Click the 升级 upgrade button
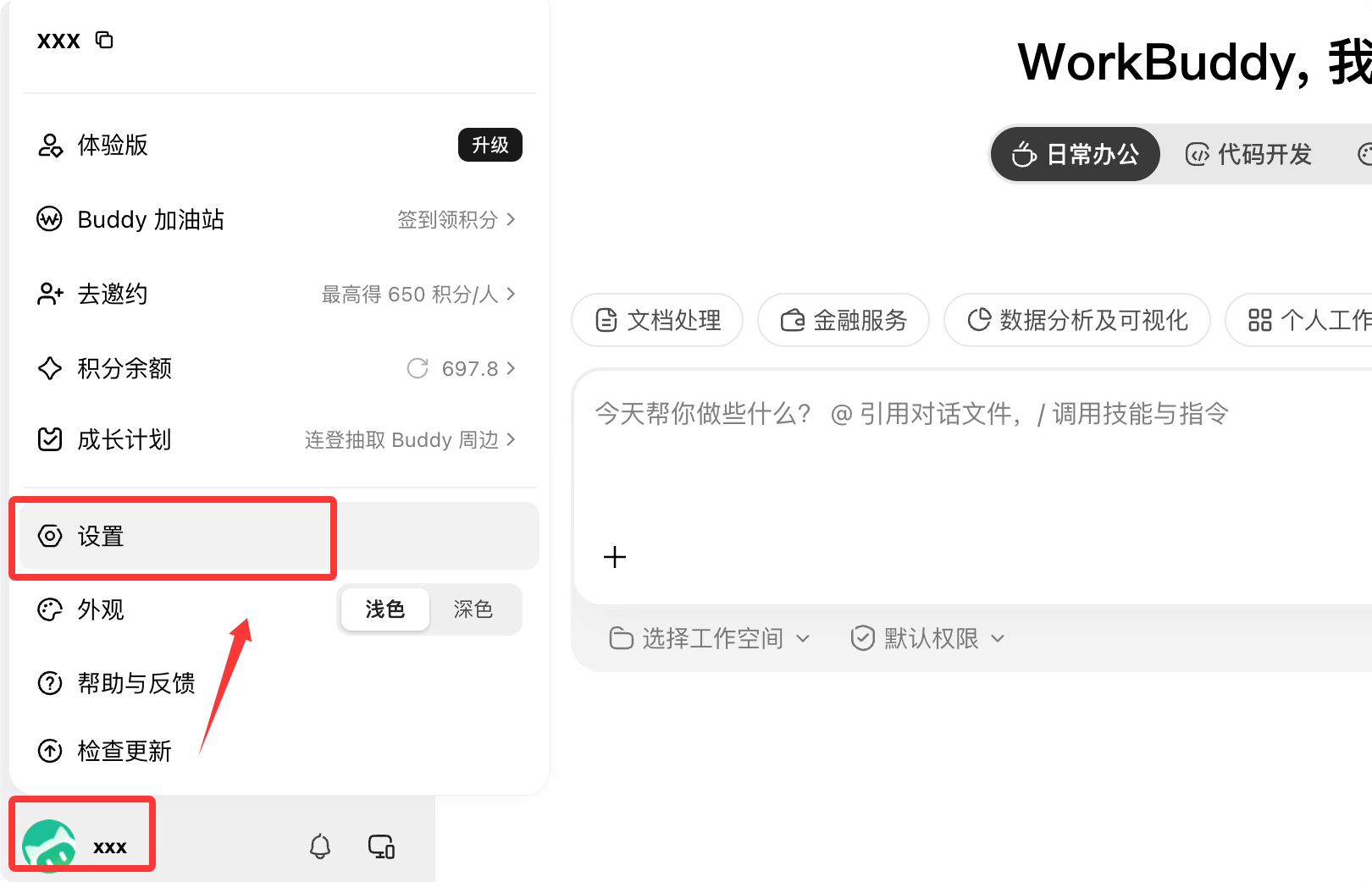 490,145
